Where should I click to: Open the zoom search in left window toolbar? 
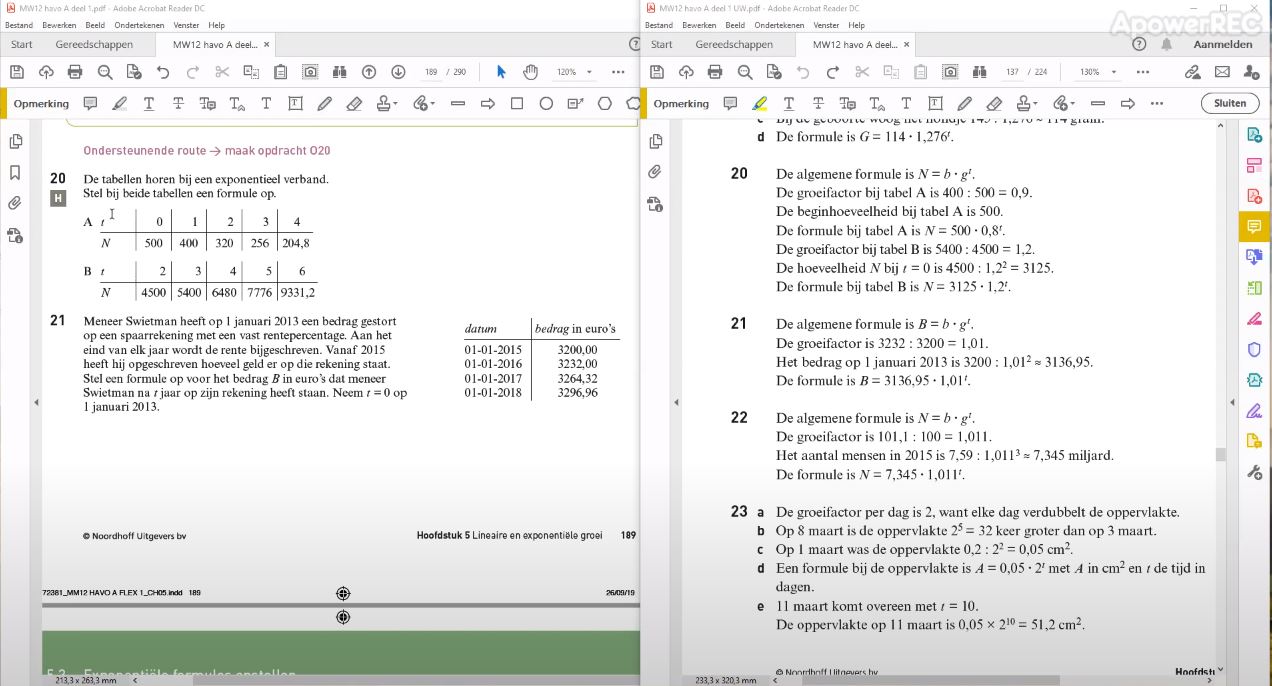(105, 72)
